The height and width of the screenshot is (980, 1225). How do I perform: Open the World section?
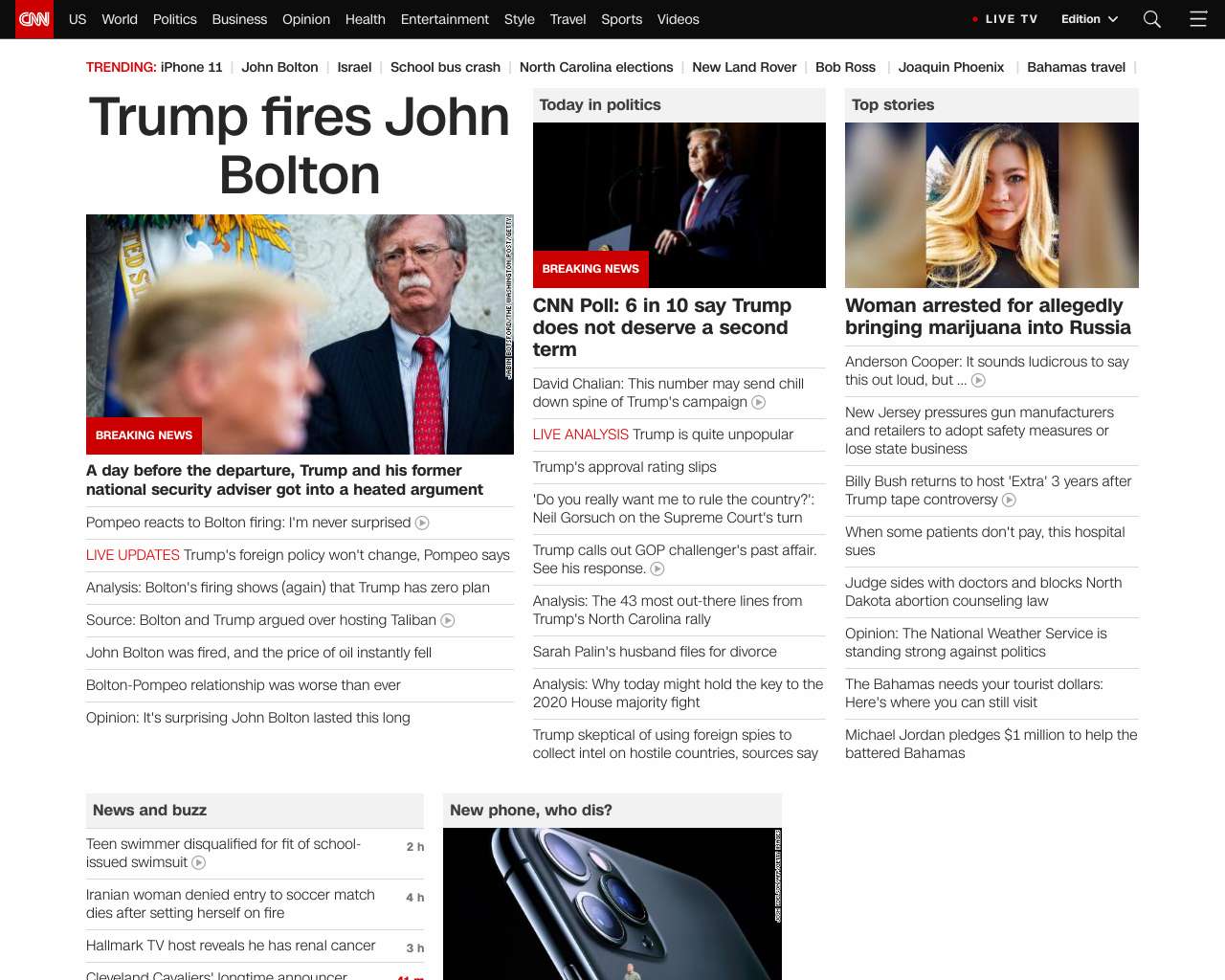[120, 19]
